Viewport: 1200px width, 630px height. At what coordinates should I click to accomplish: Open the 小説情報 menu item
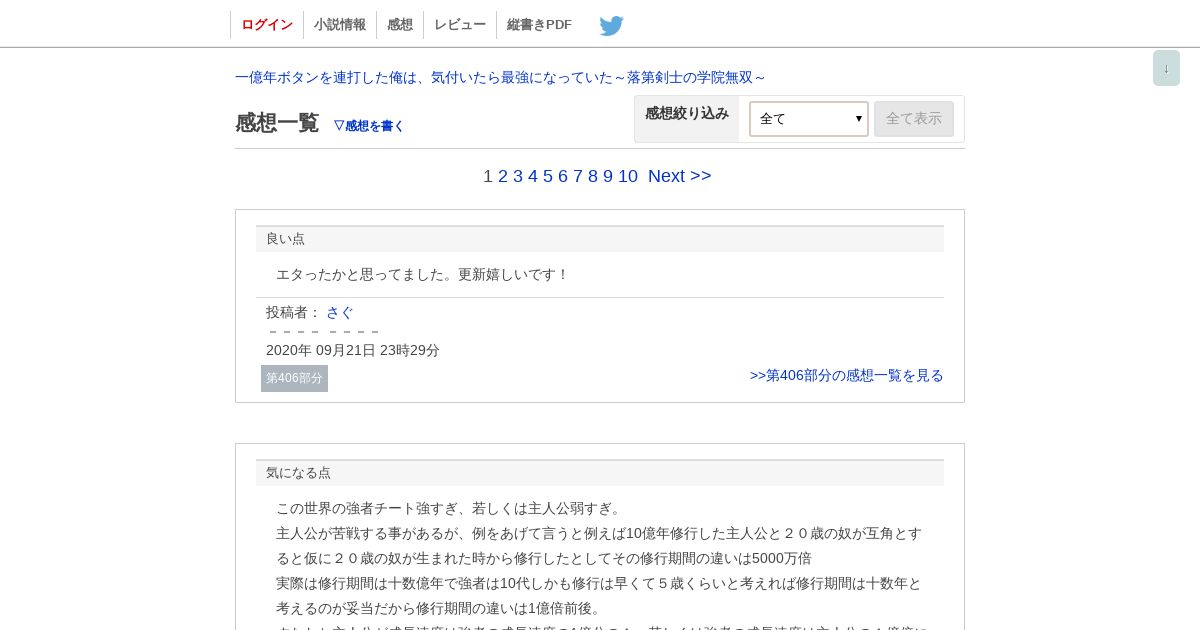coord(340,25)
